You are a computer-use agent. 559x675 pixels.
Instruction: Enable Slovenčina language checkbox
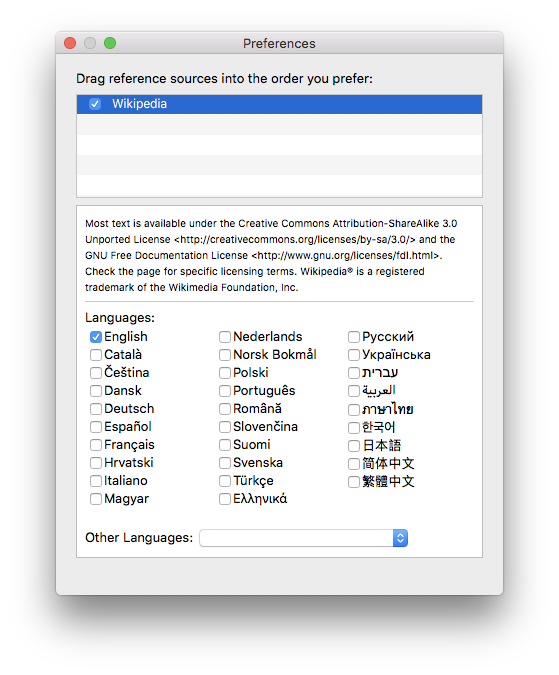tap(225, 427)
